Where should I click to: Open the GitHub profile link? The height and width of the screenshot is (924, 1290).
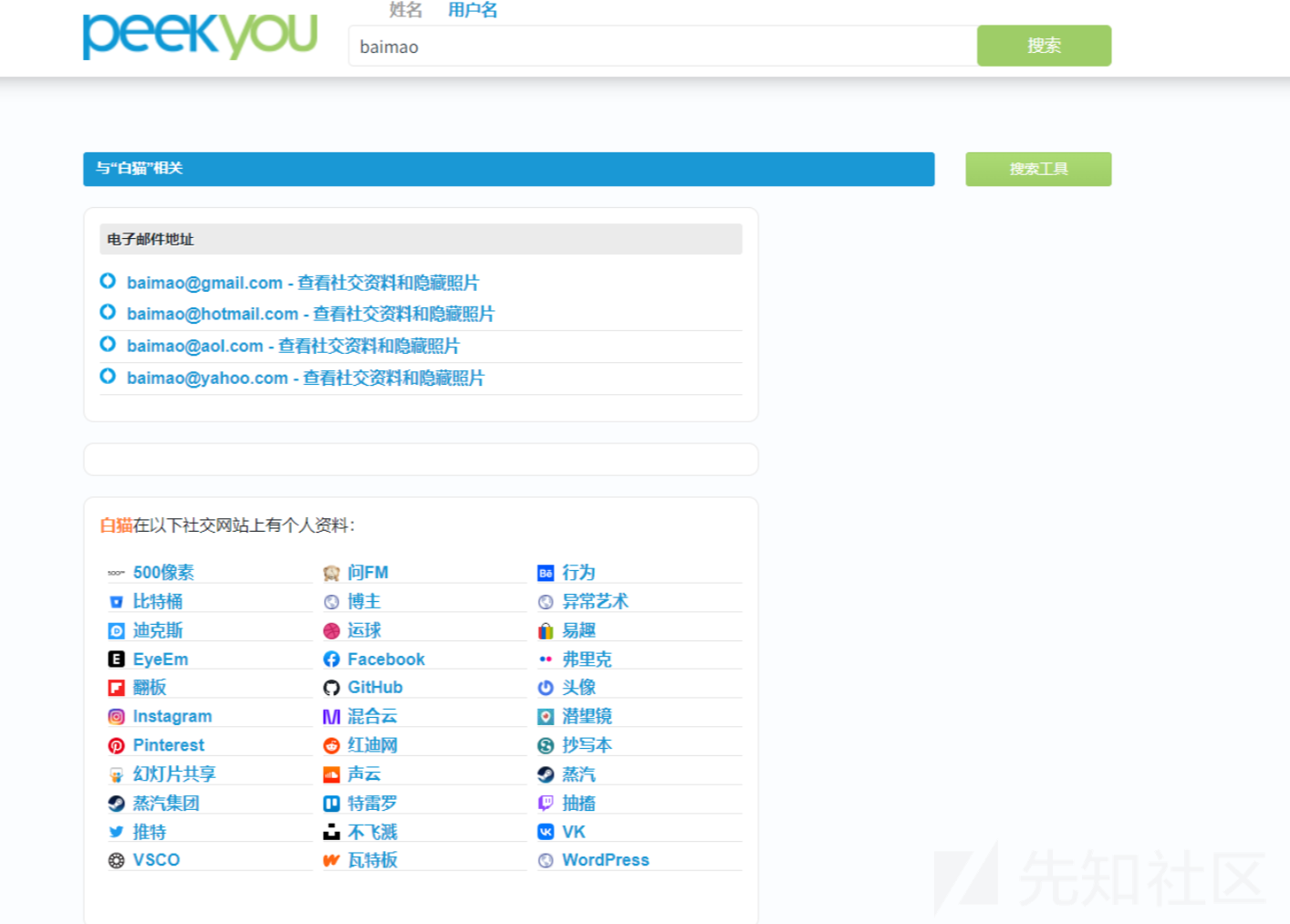(375, 688)
